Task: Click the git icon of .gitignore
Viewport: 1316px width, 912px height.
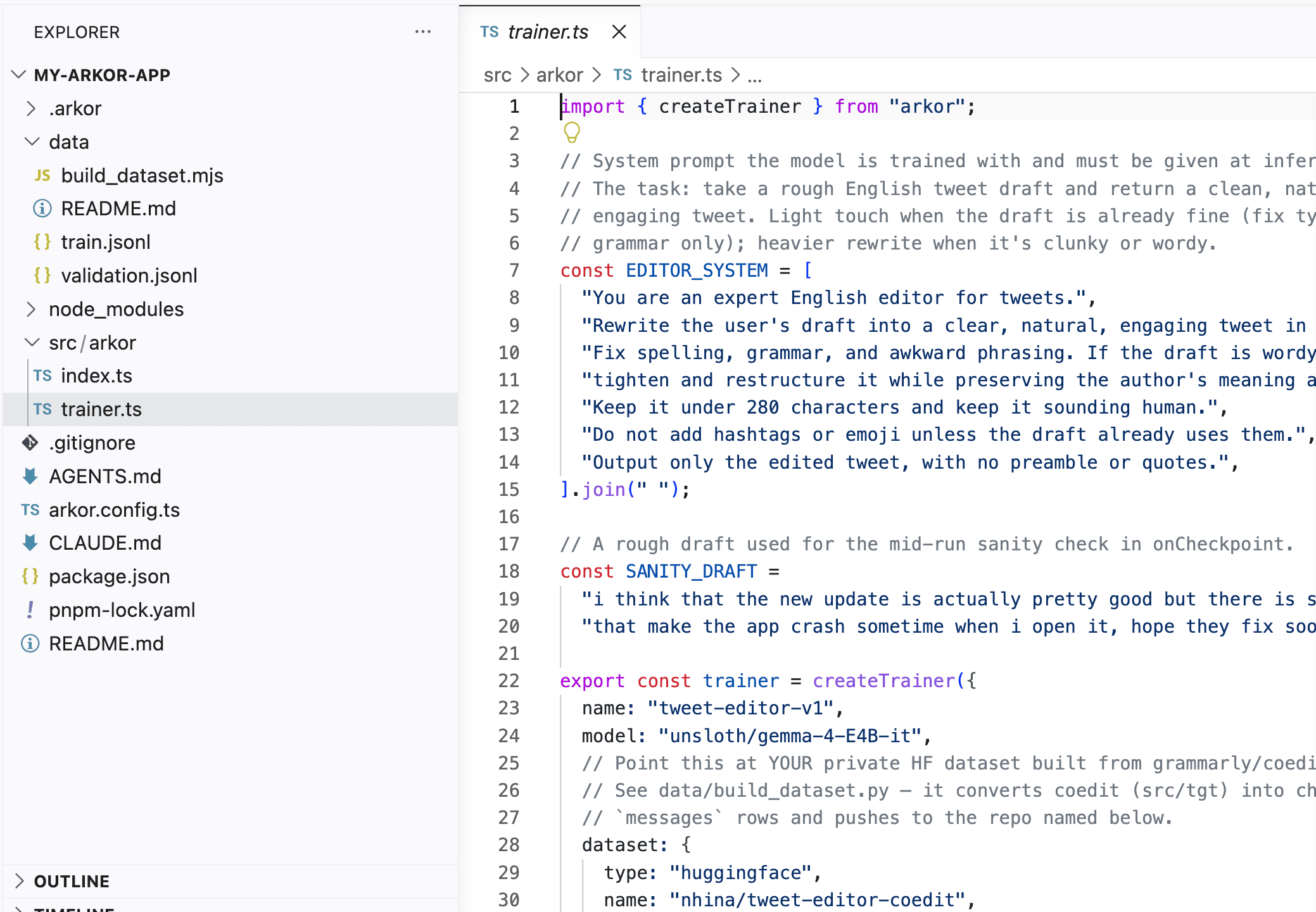Action: (30, 443)
